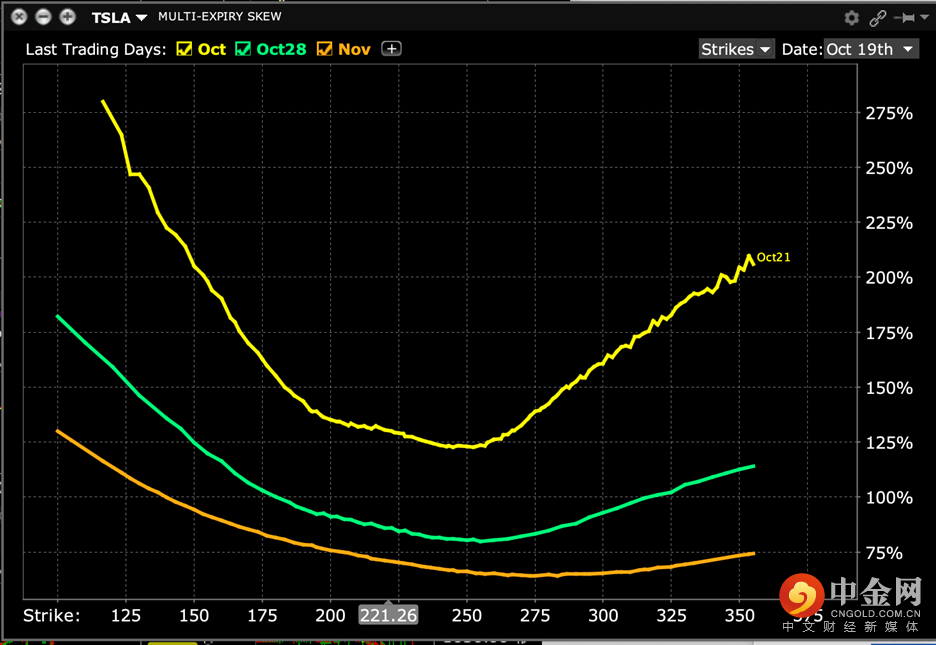The width and height of the screenshot is (936, 645).
Task: Open the settings gear icon
Action: pos(851,18)
